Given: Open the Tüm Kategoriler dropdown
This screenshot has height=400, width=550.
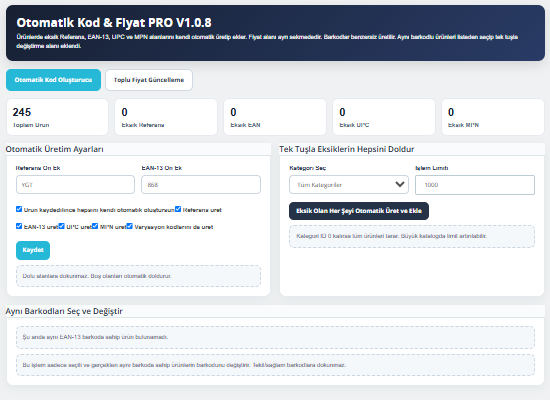Looking at the screenshot, I should [349, 185].
